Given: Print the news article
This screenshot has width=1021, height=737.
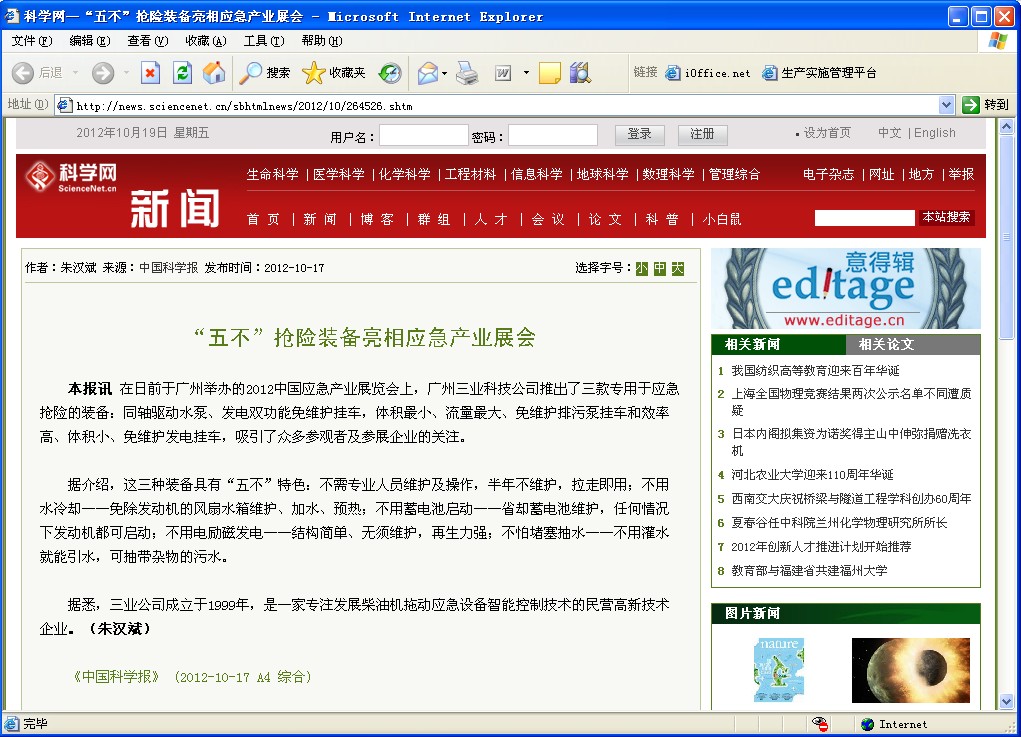Looking at the screenshot, I should click(468, 74).
